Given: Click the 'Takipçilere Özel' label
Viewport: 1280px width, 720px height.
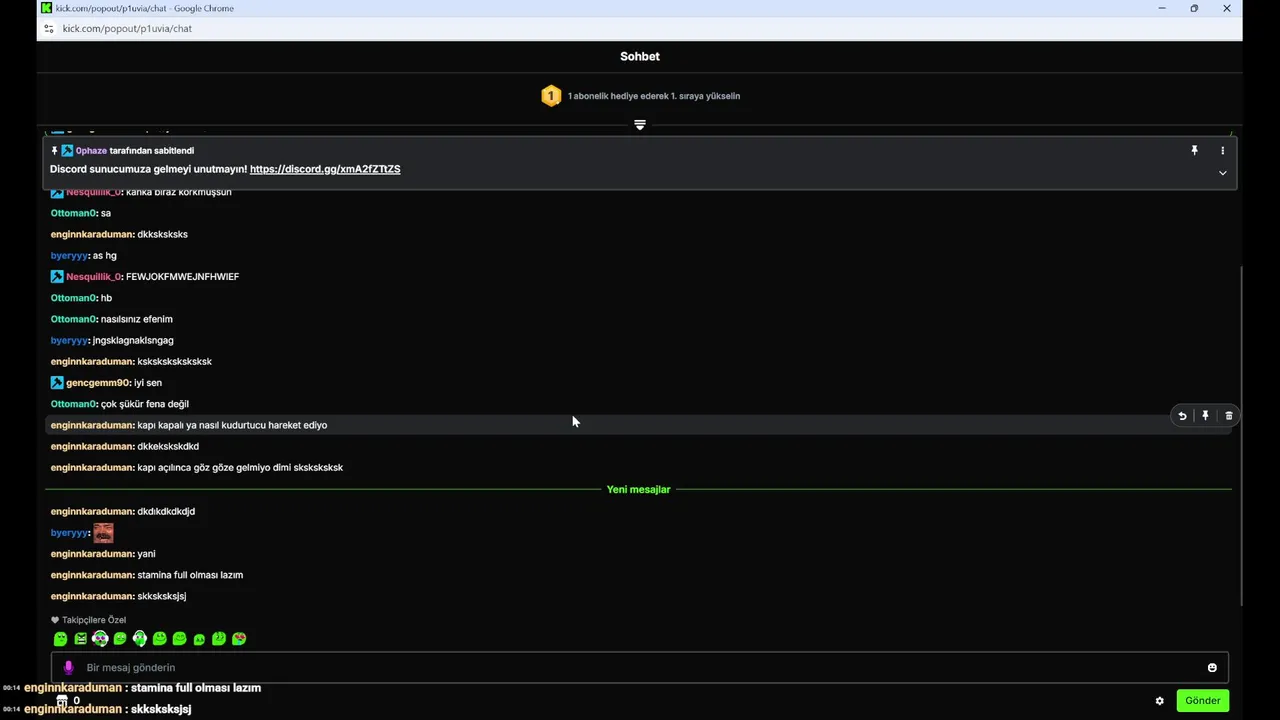Looking at the screenshot, I should tap(94, 620).
